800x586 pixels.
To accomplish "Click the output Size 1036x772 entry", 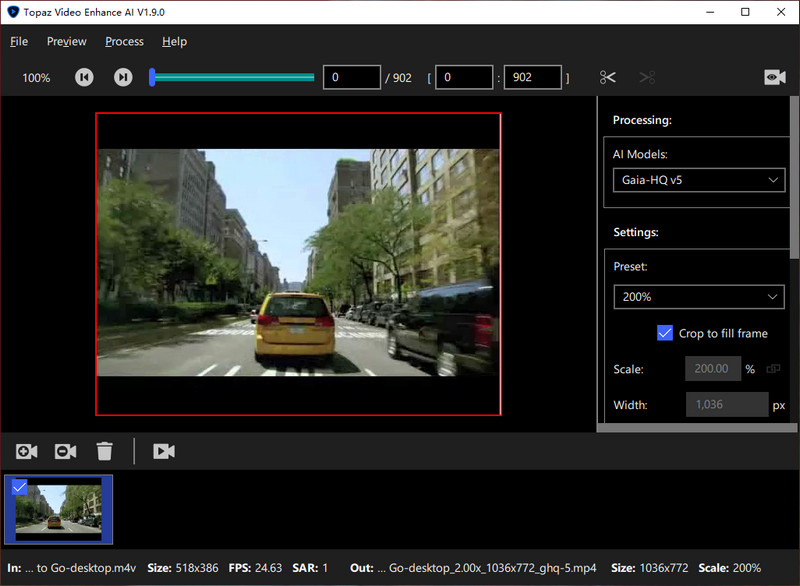I will point(649,568).
